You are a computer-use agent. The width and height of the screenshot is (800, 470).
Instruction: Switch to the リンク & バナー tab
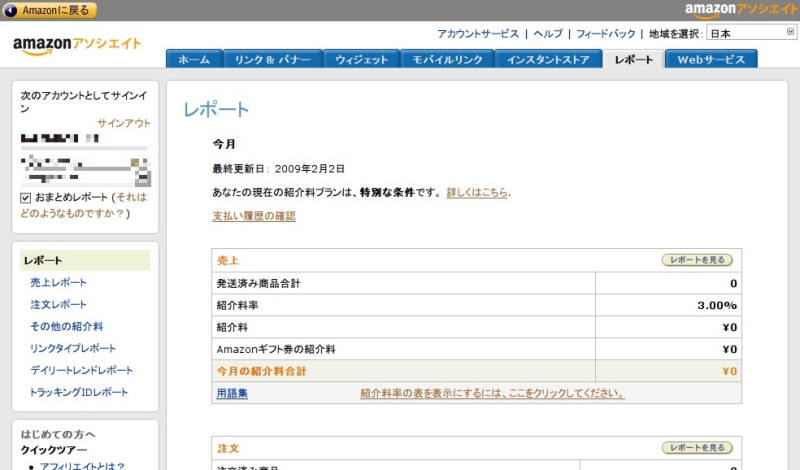[272, 59]
